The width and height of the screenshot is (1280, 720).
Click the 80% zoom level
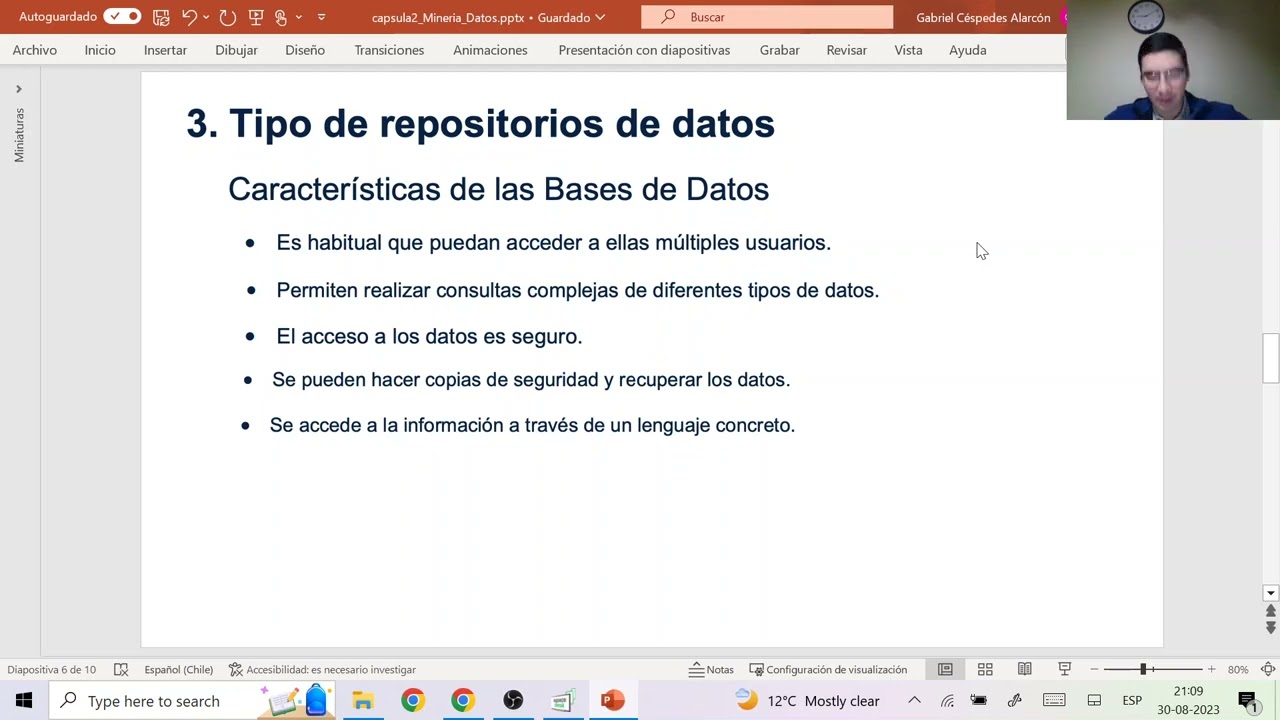pos(1238,669)
